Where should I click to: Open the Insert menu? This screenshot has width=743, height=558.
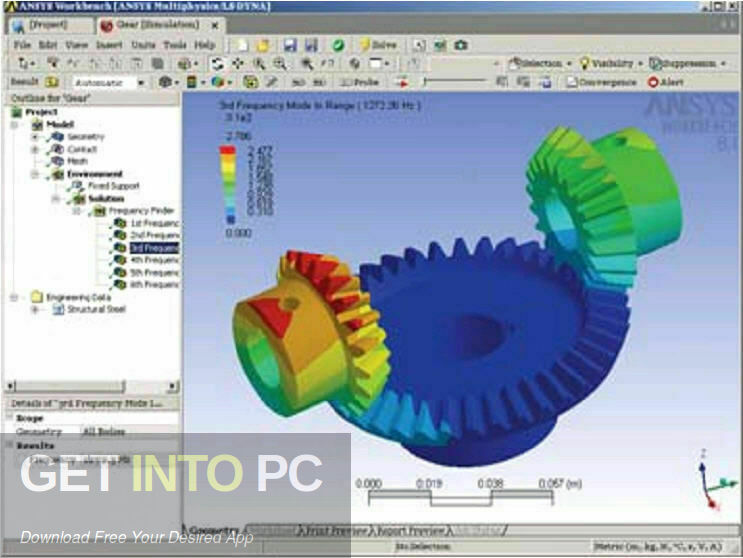click(109, 45)
